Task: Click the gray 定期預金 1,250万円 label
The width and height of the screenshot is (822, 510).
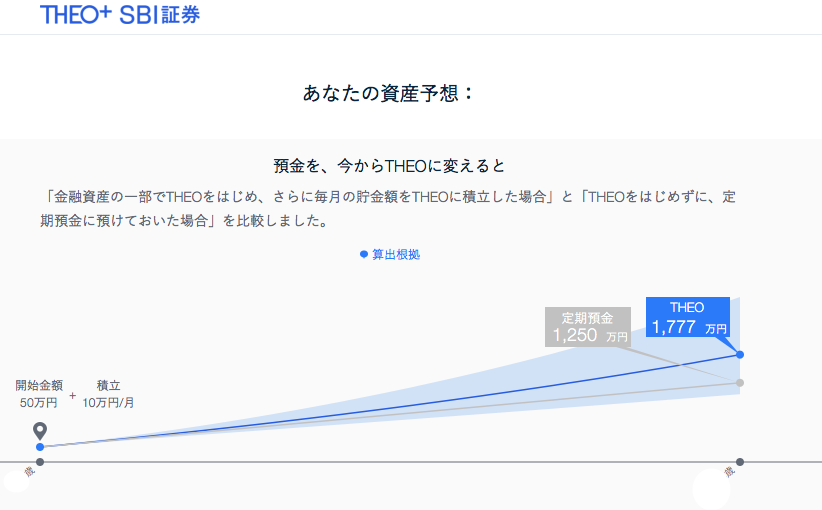Action: coord(588,327)
